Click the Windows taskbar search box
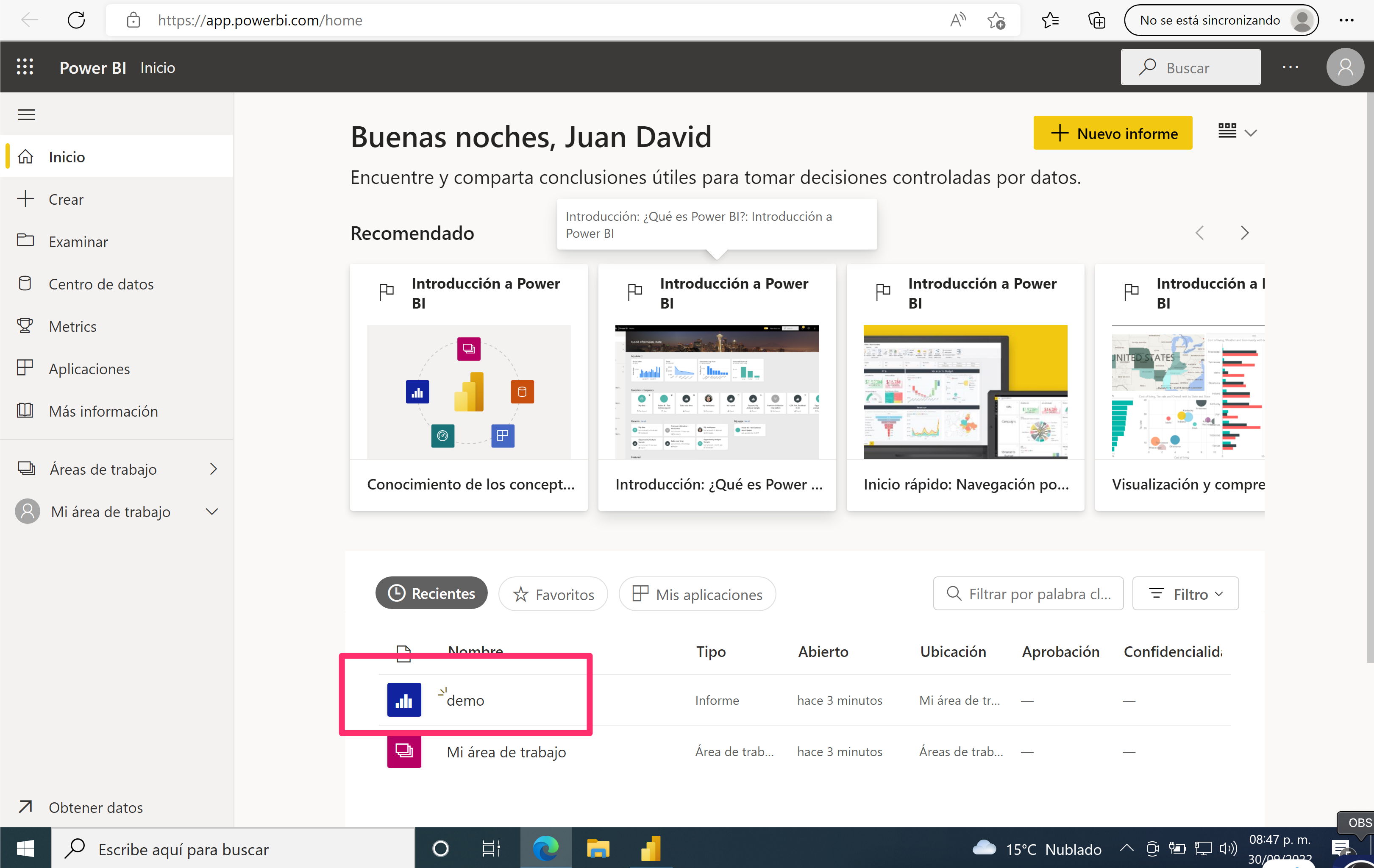Screen dimensions: 1374x868 tap(234, 849)
